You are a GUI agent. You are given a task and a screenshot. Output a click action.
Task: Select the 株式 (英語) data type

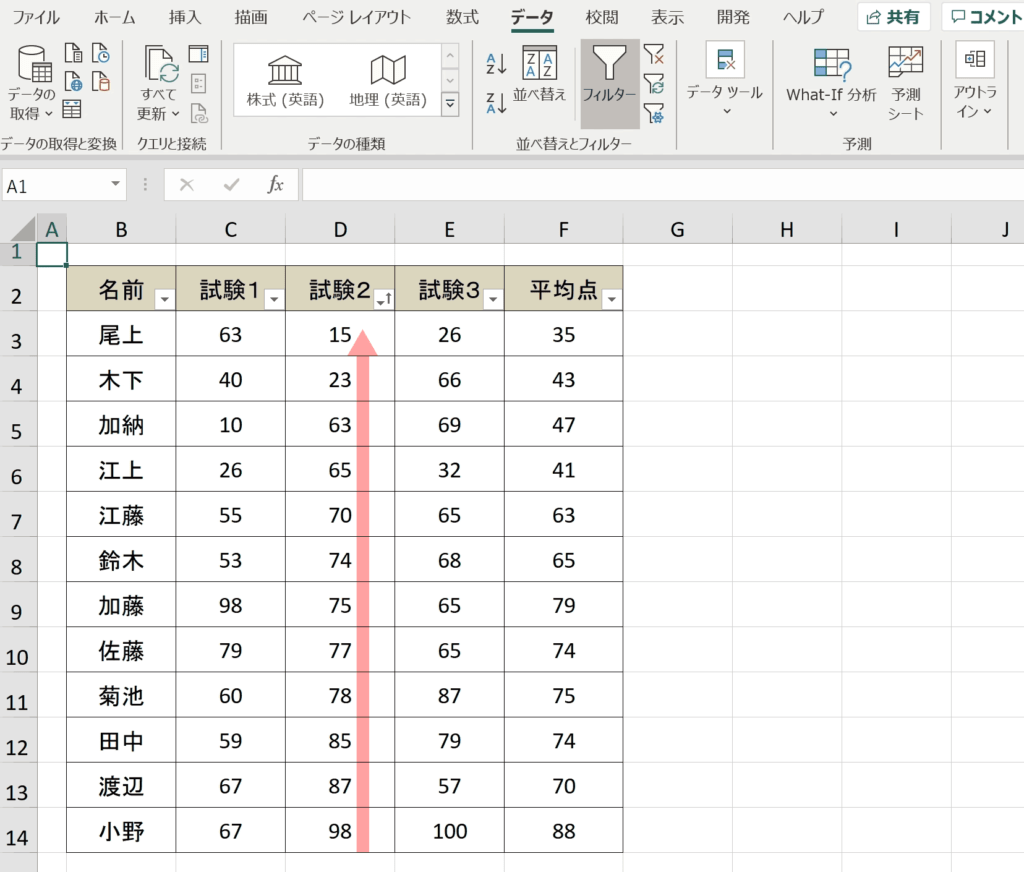285,81
